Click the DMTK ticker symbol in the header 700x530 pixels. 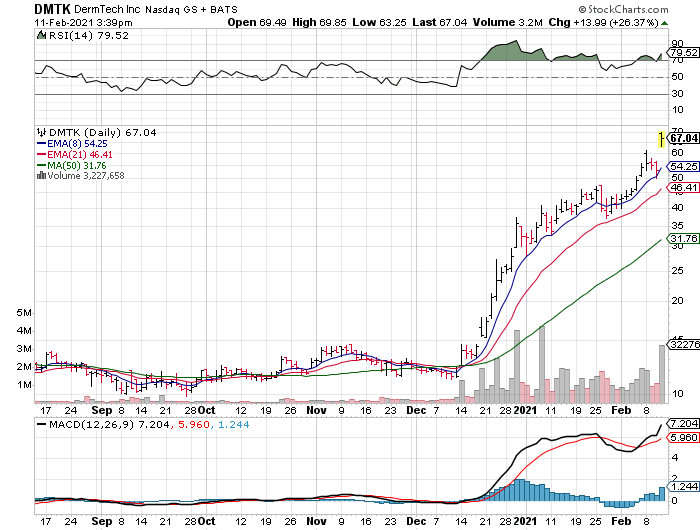52,9
